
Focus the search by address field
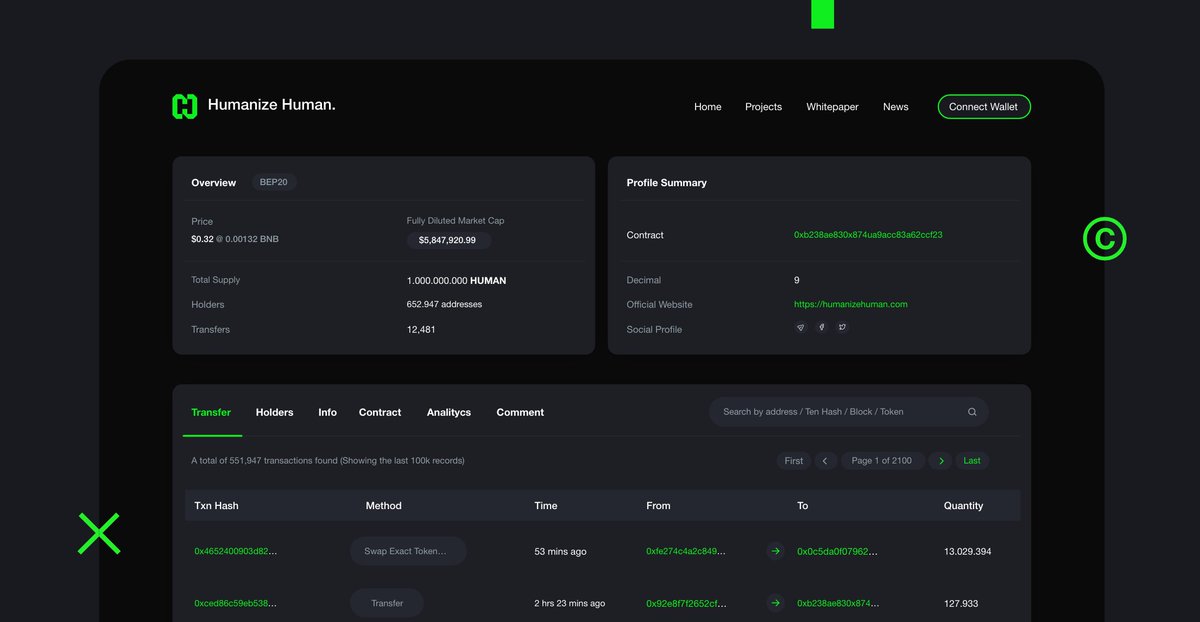tap(849, 412)
